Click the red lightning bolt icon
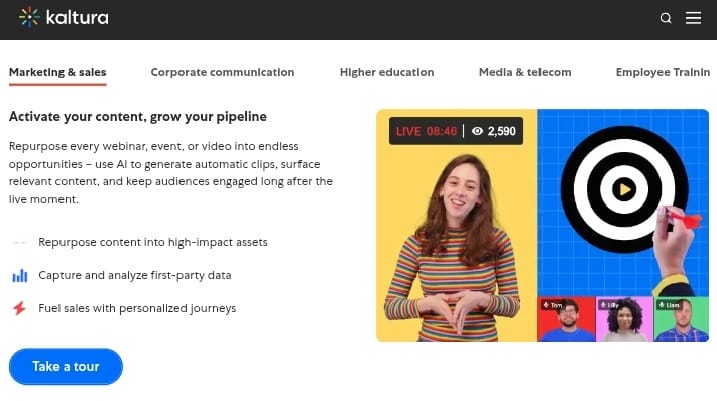Screen dimensions: 717x401 click(x=19, y=308)
